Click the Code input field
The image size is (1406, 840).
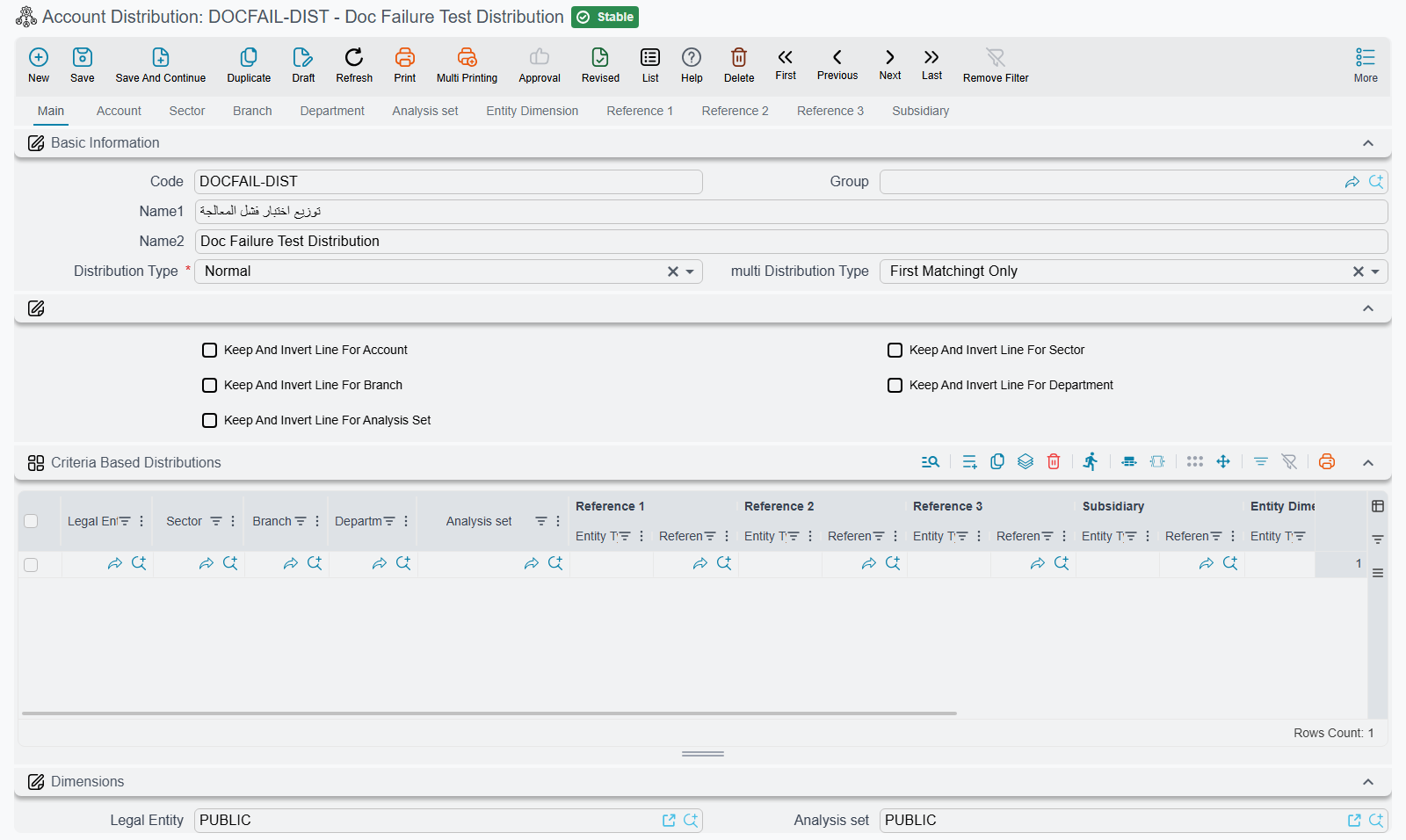point(448,182)
